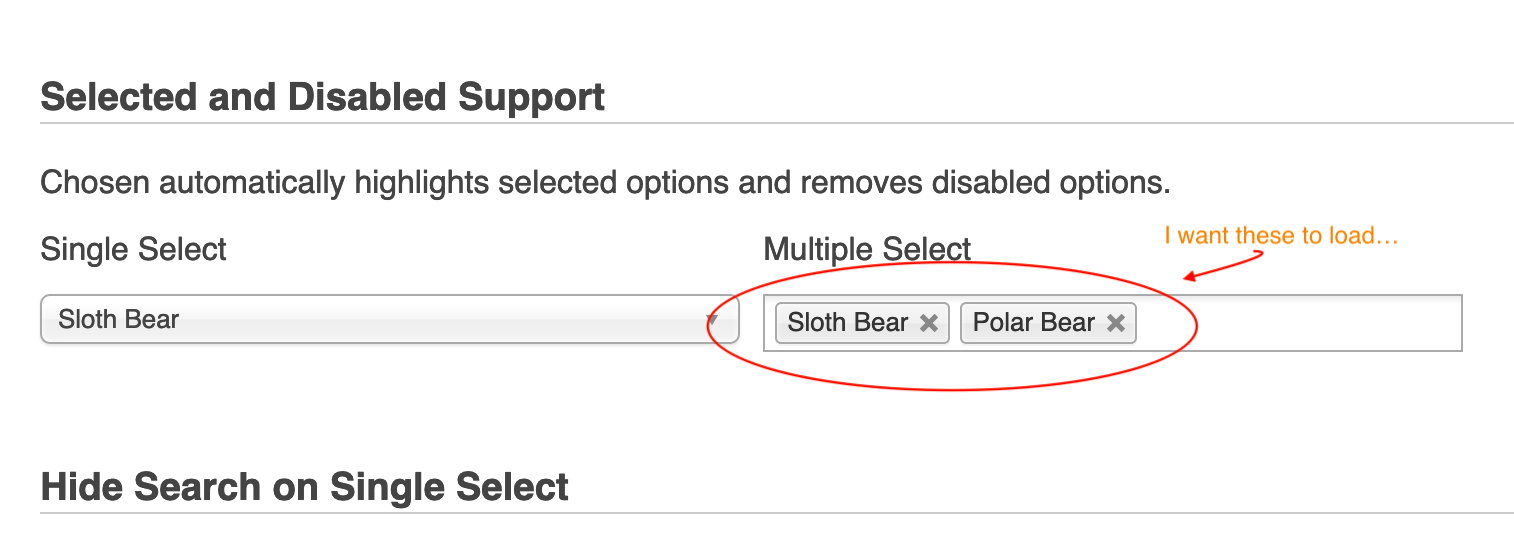Click the orange "I want these to load…" note
The height and width of the screenshot is (547, 1514).
tap(1280, 236)
